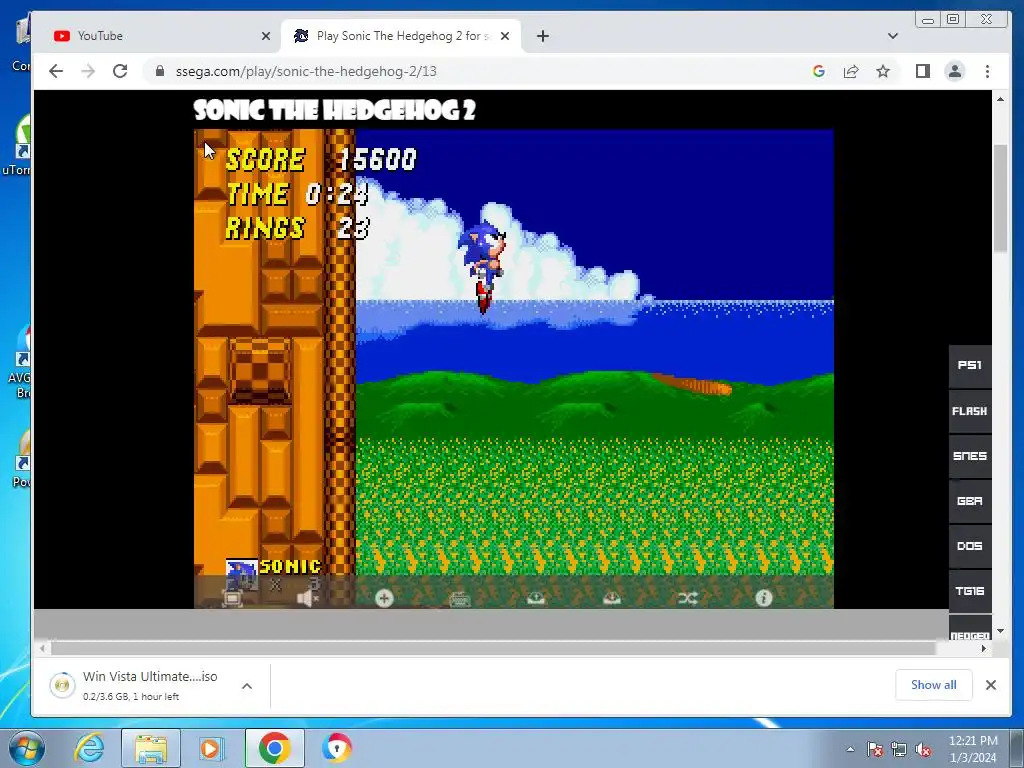The width and height of the screenshot is (1024, 768).
Task: Open the emulator keyboard controls icon
Action: click(460, 598)
